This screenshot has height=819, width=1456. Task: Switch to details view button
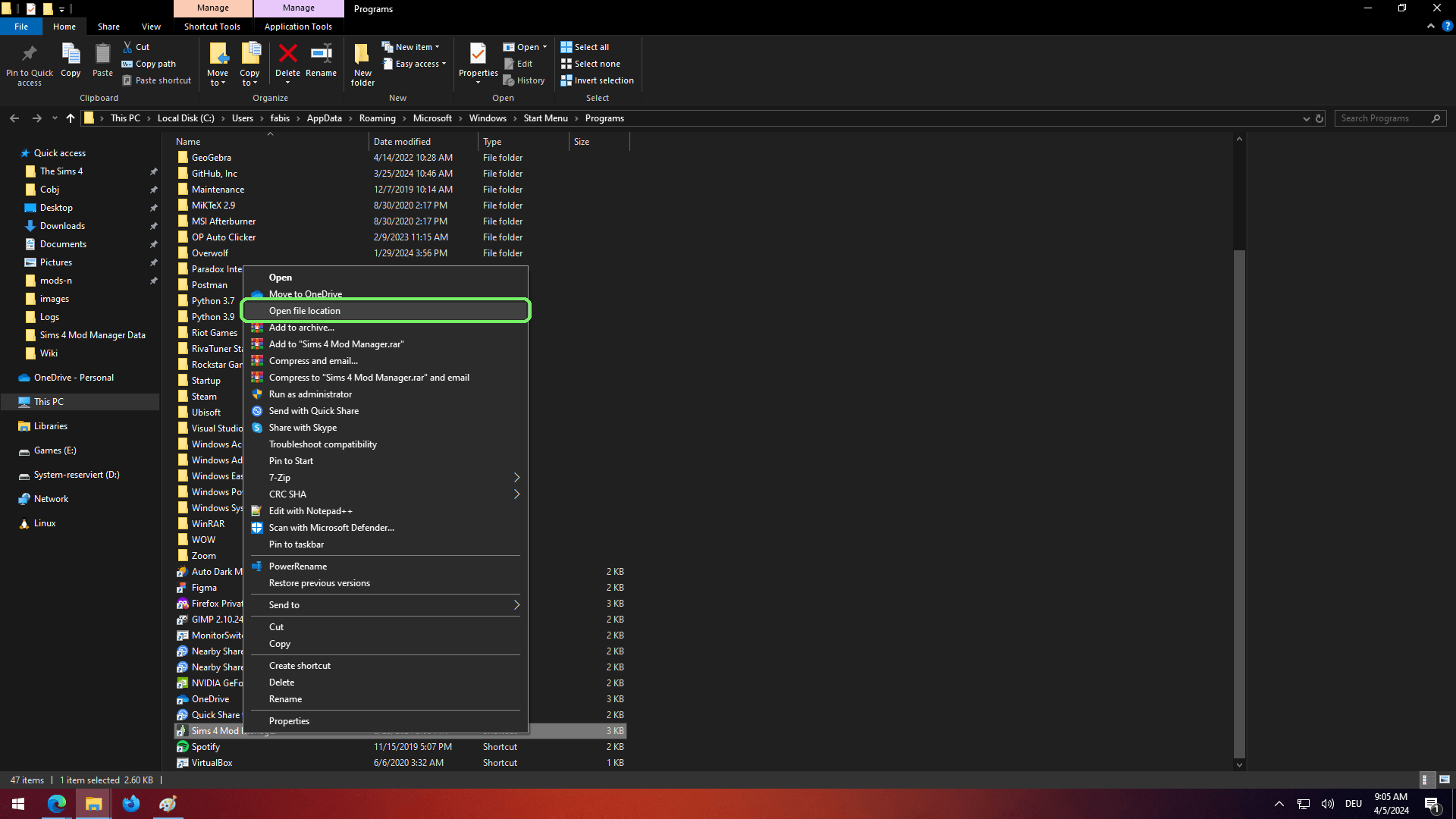(1426, 780)
